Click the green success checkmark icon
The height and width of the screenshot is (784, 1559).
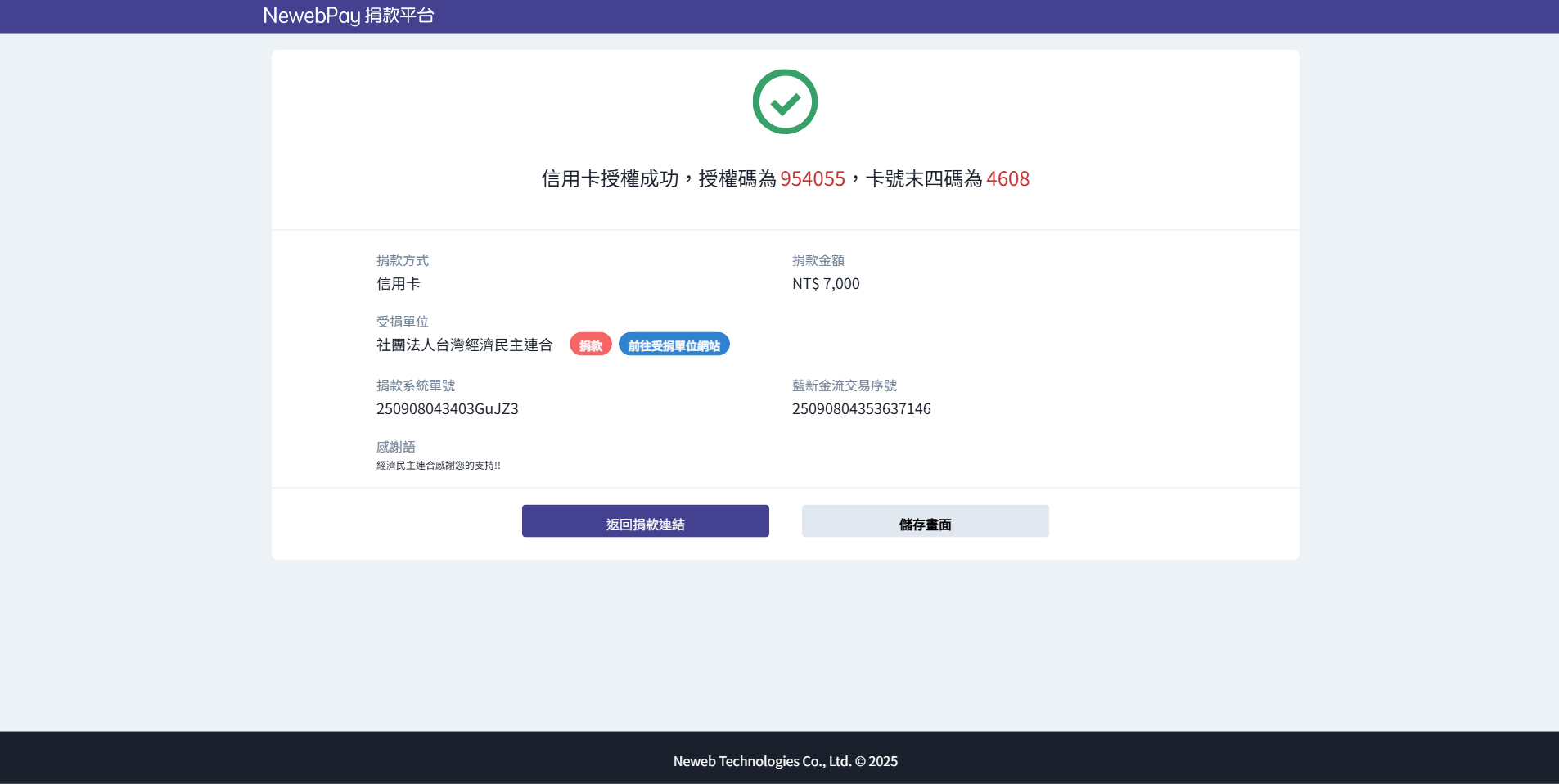(x=785, y=101)
